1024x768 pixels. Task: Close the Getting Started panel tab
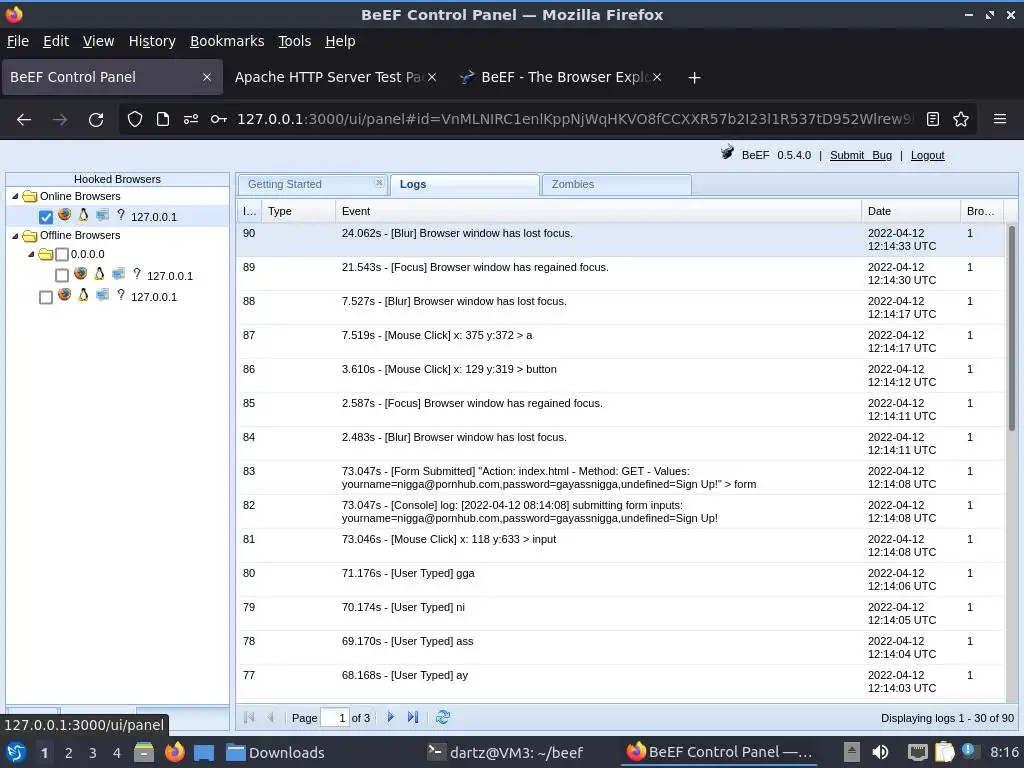379,183
